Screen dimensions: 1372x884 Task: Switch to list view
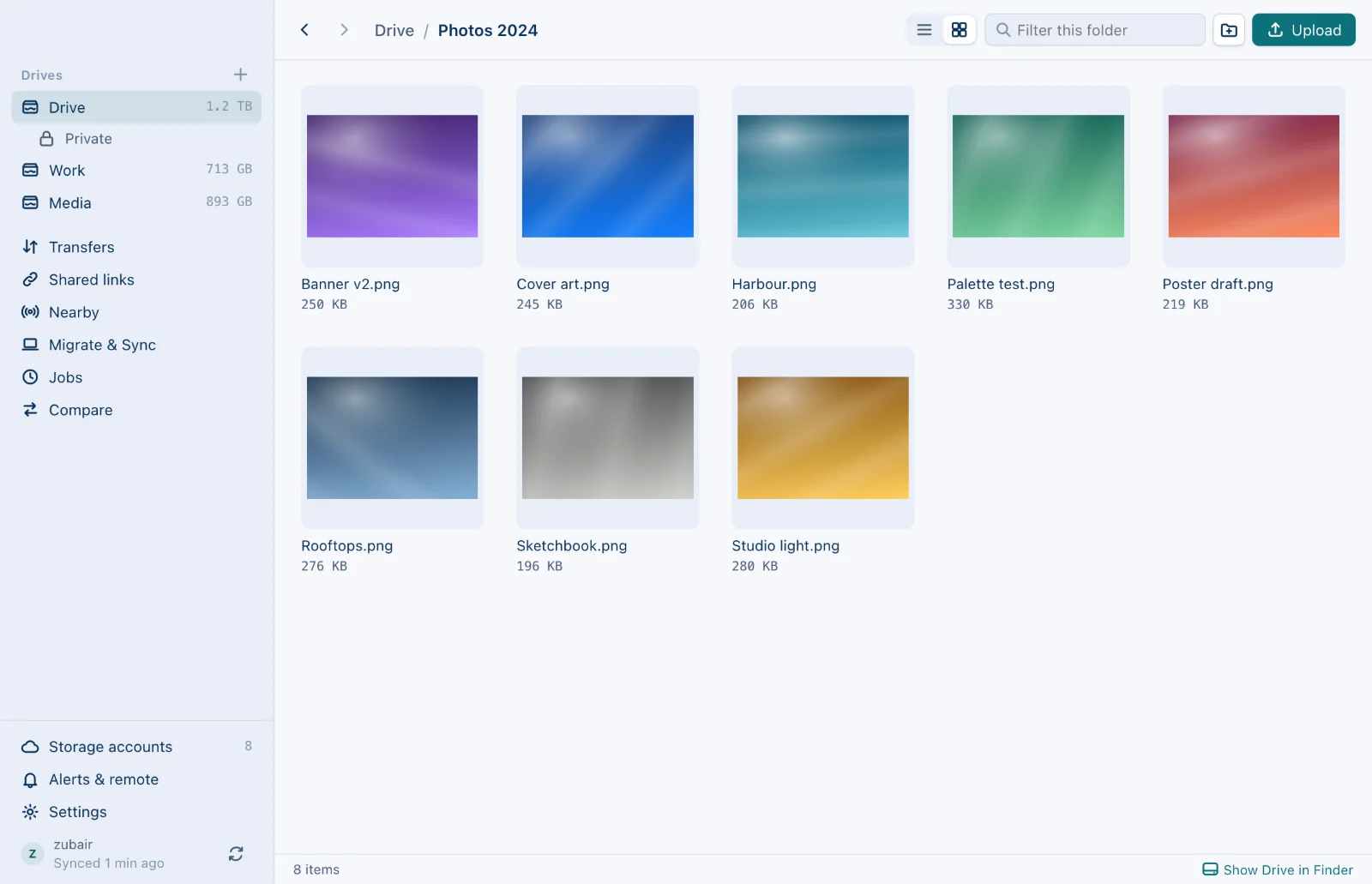[x=924, y=30]
